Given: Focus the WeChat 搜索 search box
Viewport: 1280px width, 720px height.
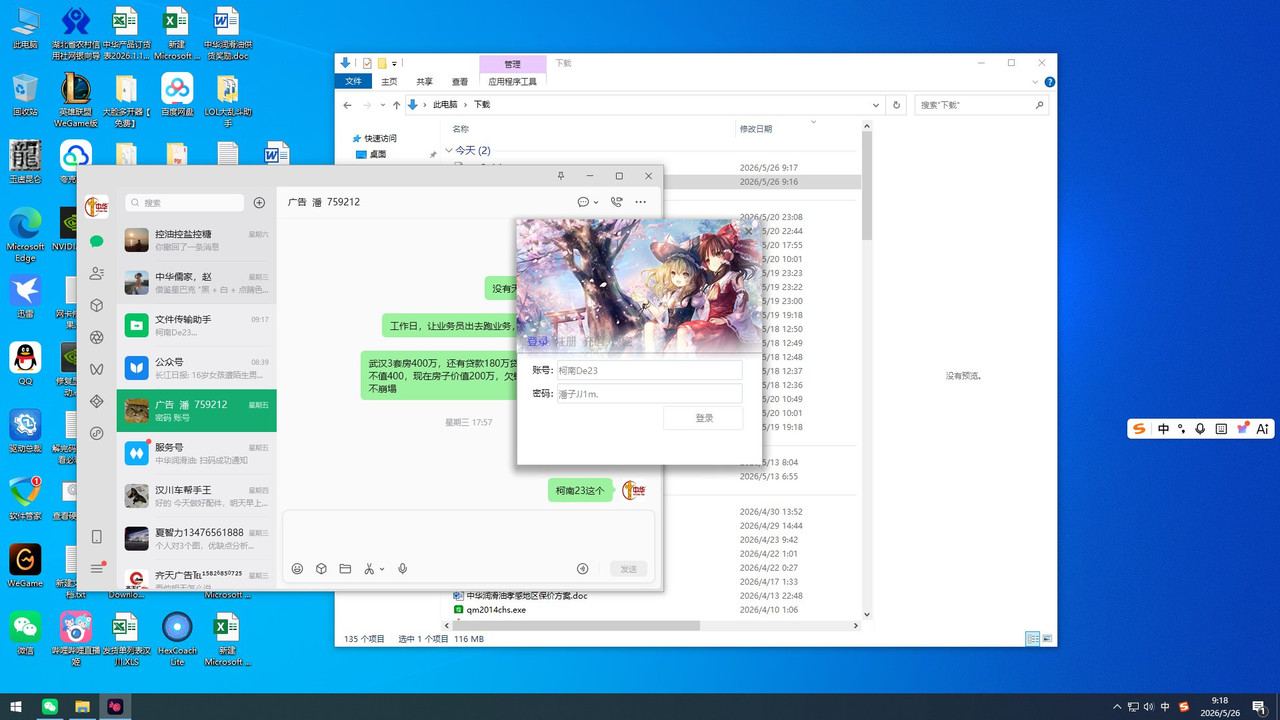Looking at the screenshot, I should coord(184,202).
